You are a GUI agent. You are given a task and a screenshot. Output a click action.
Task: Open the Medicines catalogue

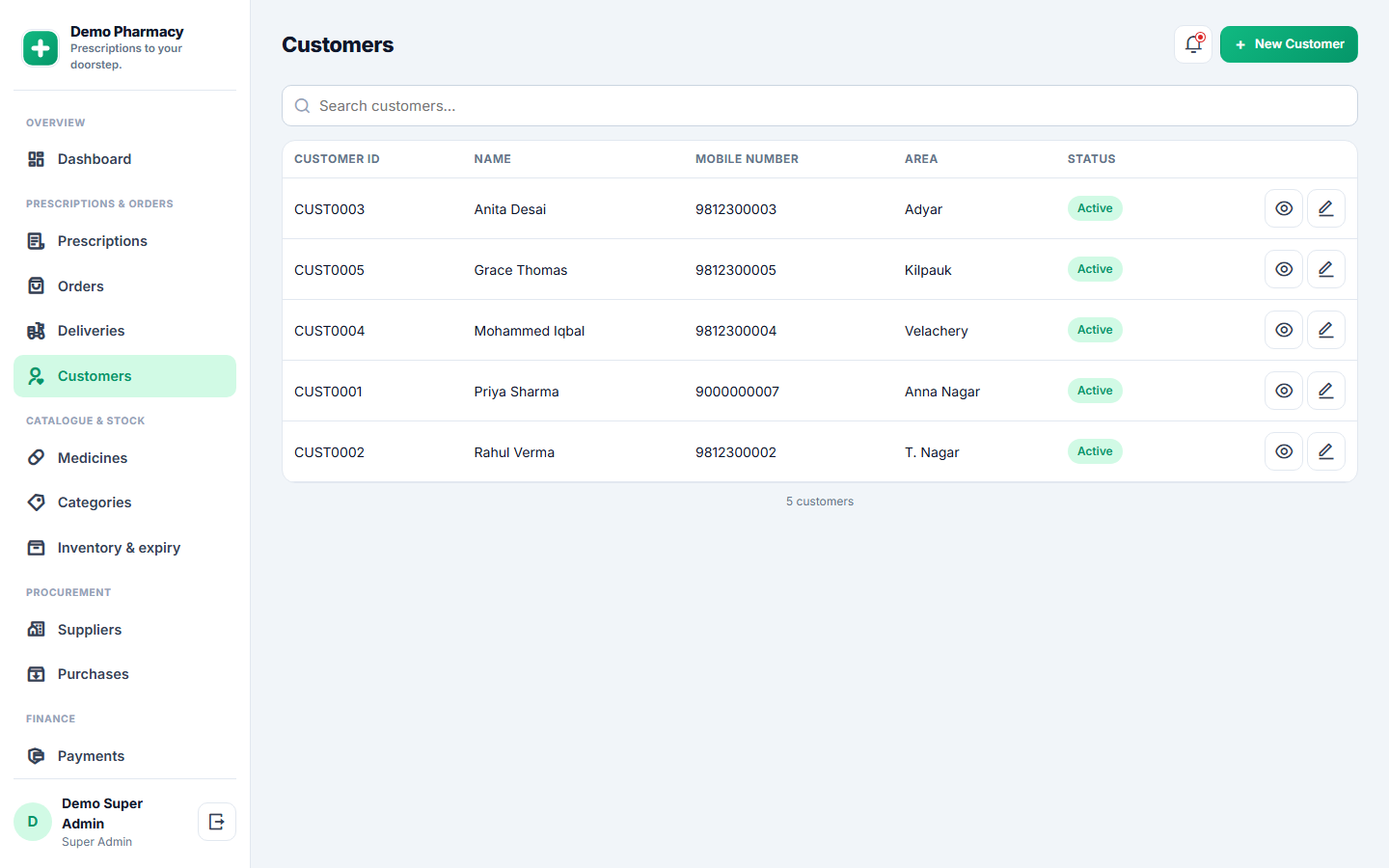click(x=124, y=458)
